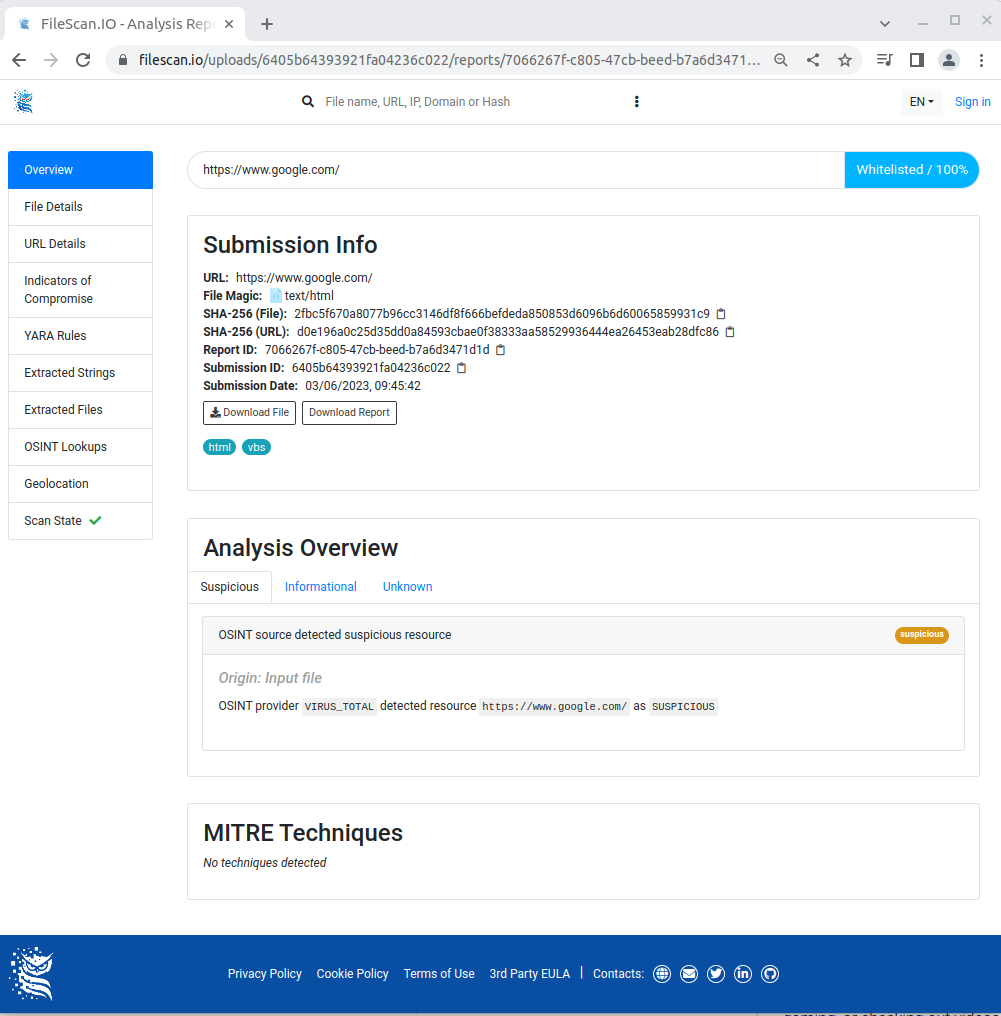Open Indicators of Compromise section
Image resolution: width=1001 pixels, height=1016 pixels.
click(80, 290)
